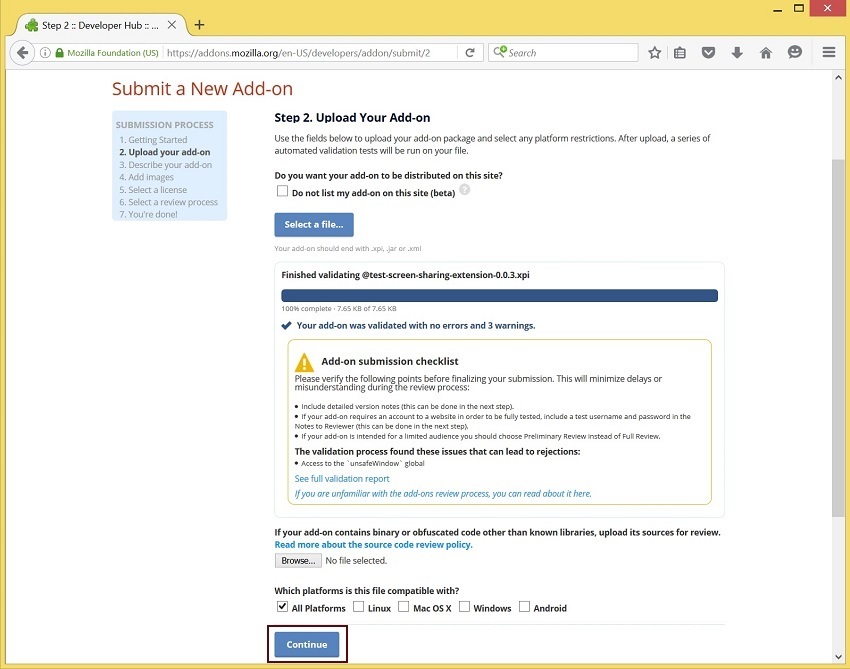Viewport: 850px width, 669px height.
Task: Open the Downloads arrow icon
Action: (x=737, y=53)
